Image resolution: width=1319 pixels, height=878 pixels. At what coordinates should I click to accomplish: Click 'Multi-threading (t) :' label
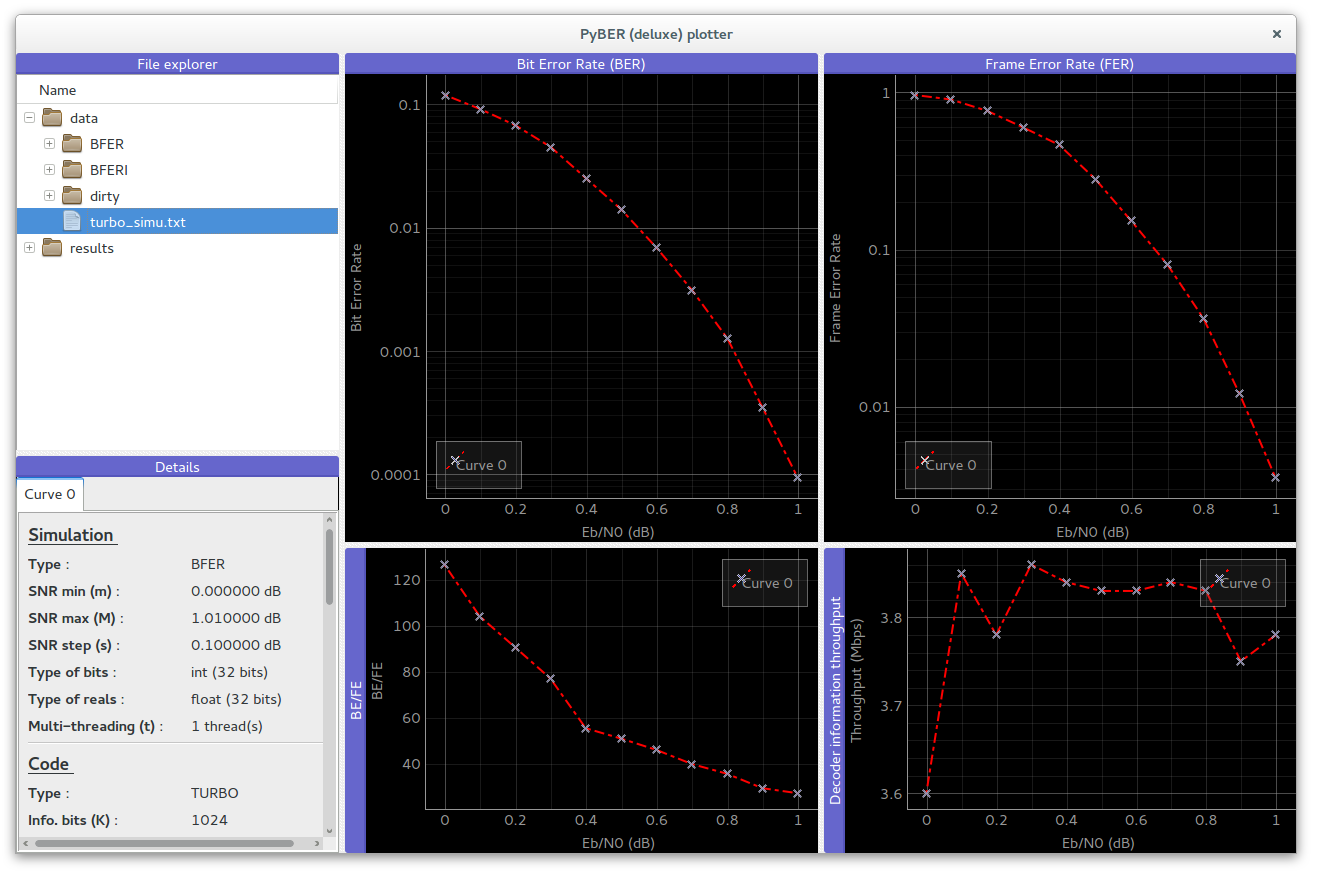pyautogui.click(x=96, y=726)
